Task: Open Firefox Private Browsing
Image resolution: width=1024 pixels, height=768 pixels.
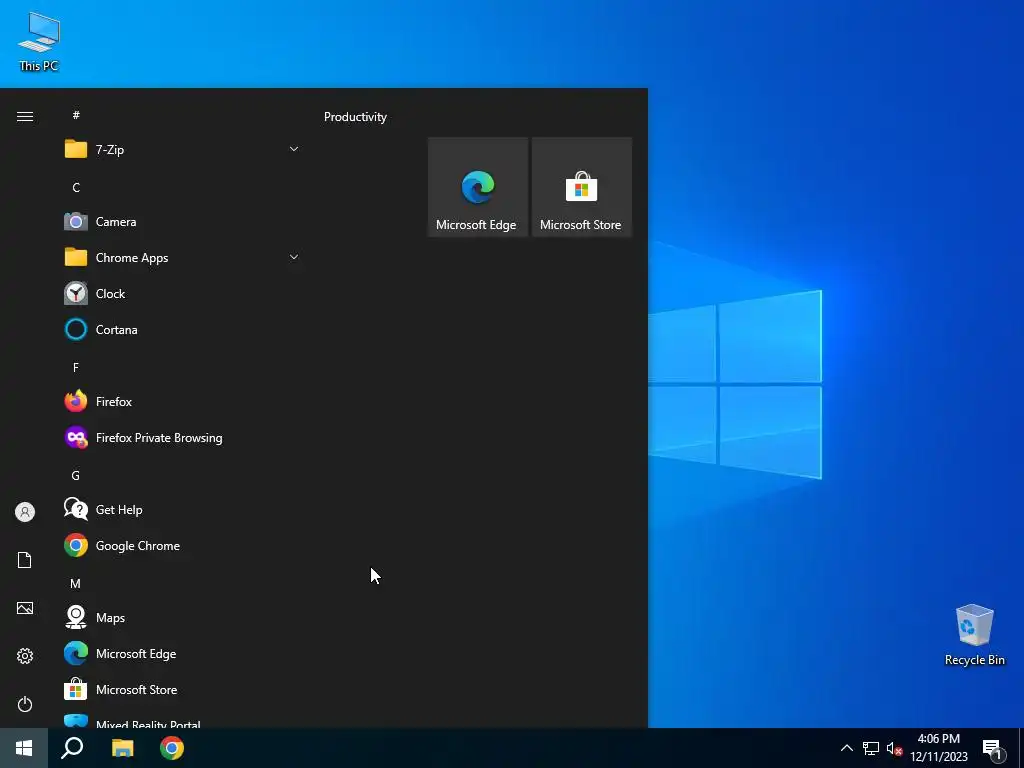Action: 182,438
